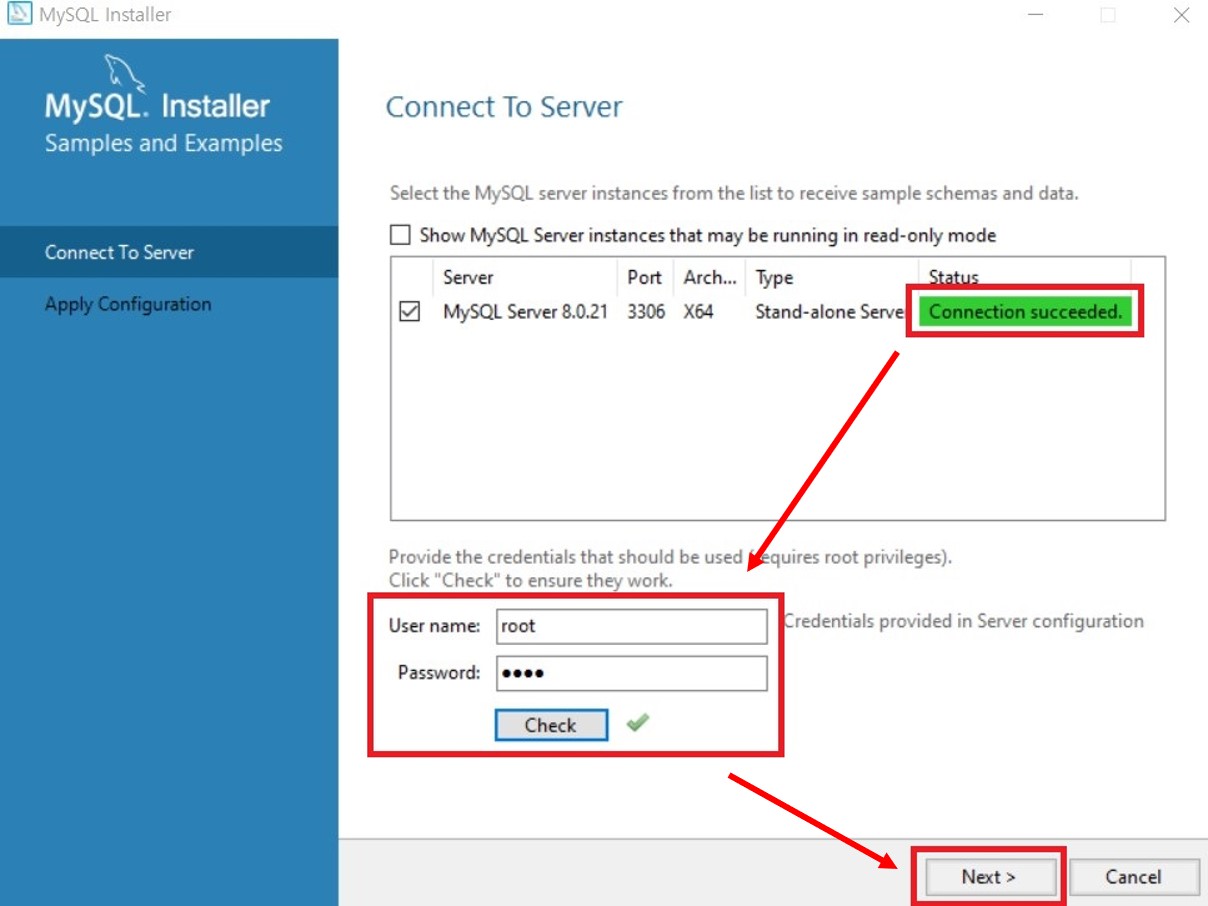Click the Credentials provided in Server configuration text
This screenshot has width=1208, height=906.
(964, 621)
